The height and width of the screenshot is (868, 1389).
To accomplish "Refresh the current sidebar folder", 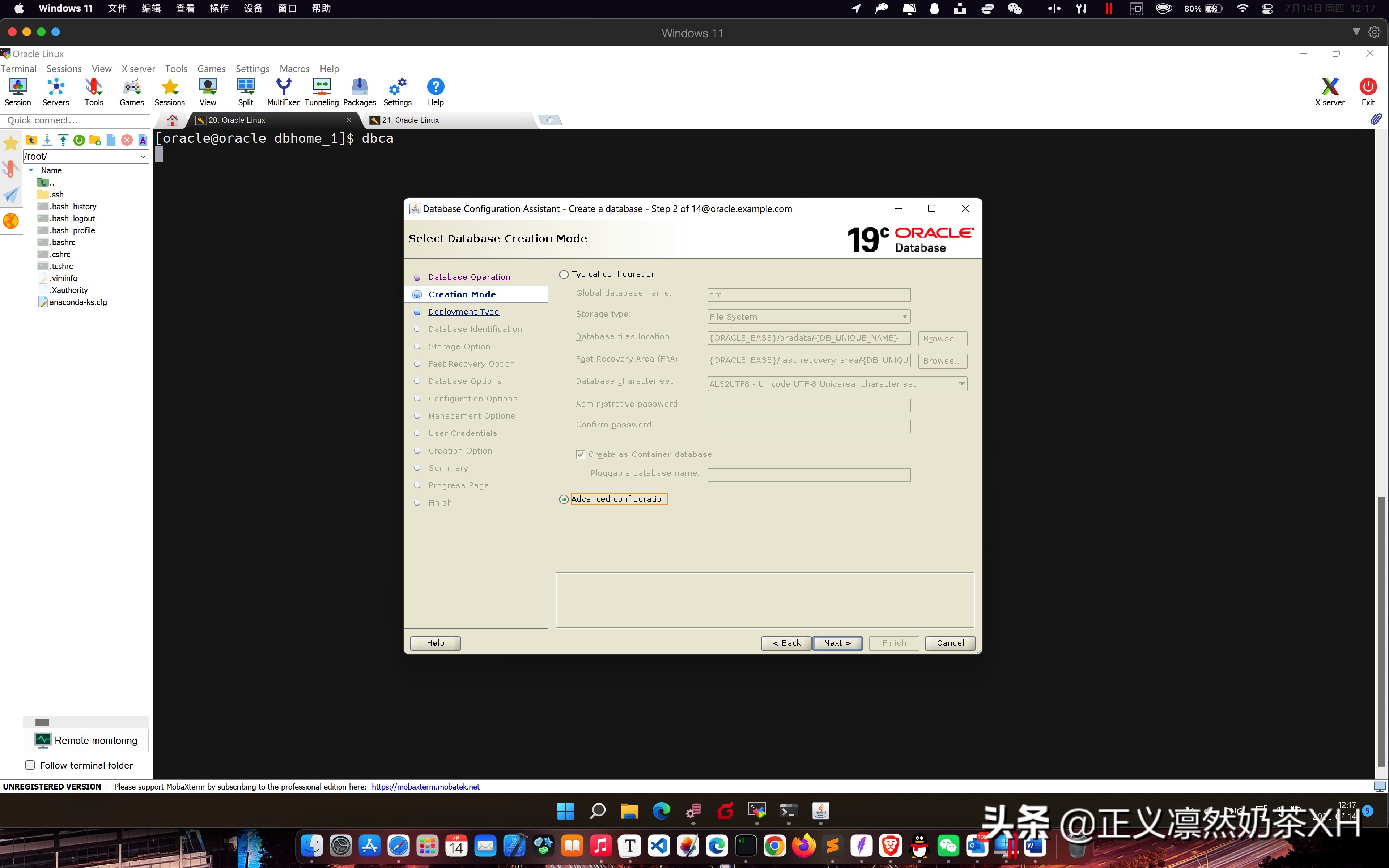I will (78, 140).
